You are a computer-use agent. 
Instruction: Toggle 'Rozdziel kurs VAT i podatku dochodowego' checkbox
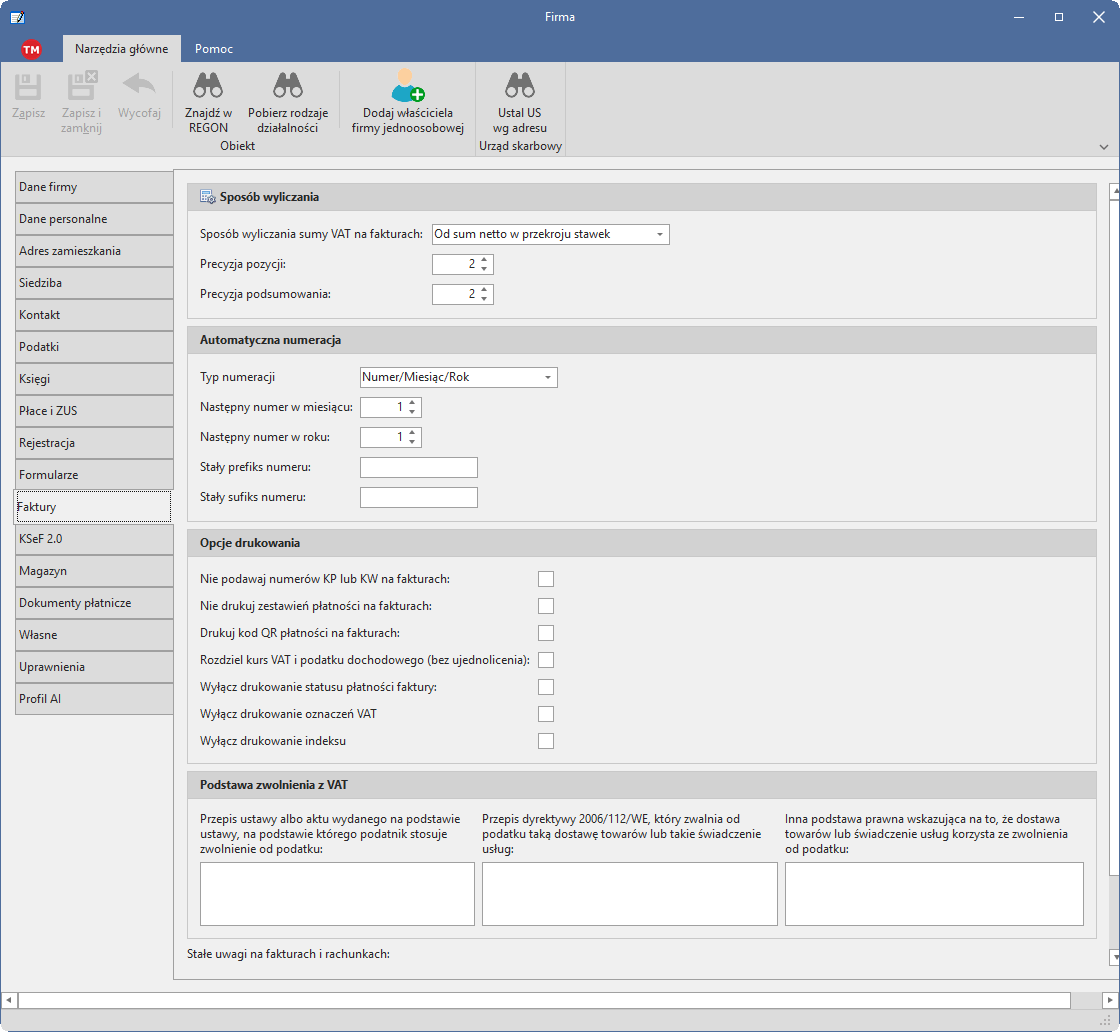(x=546, y=660)
